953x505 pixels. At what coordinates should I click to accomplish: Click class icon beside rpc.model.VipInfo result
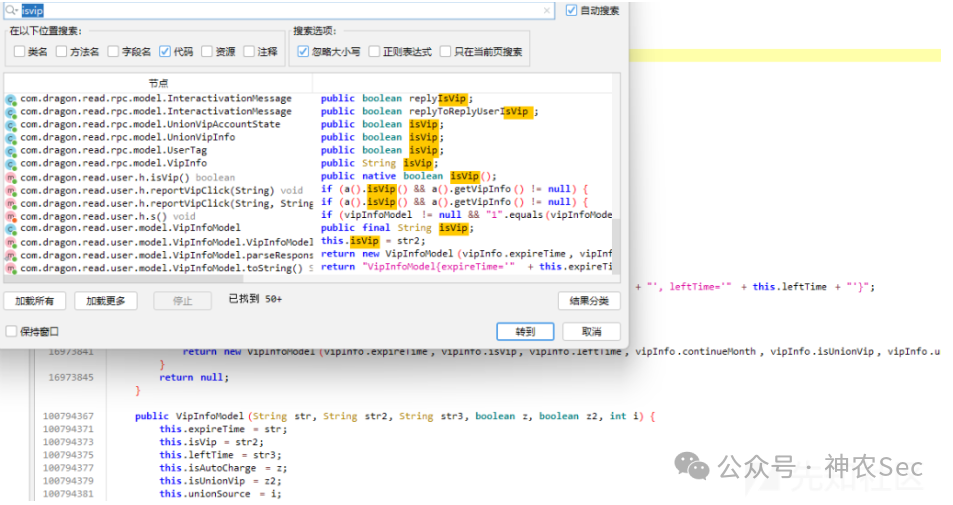tap(10, 165)
